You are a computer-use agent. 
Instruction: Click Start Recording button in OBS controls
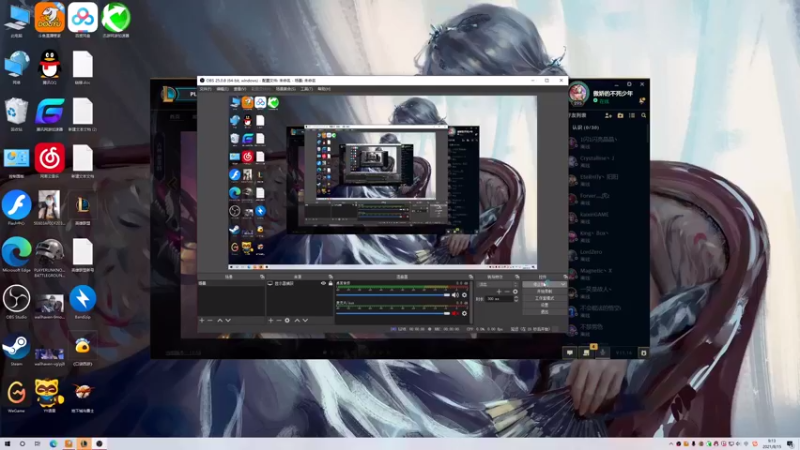pyautogui.click(x=544, y=291)
